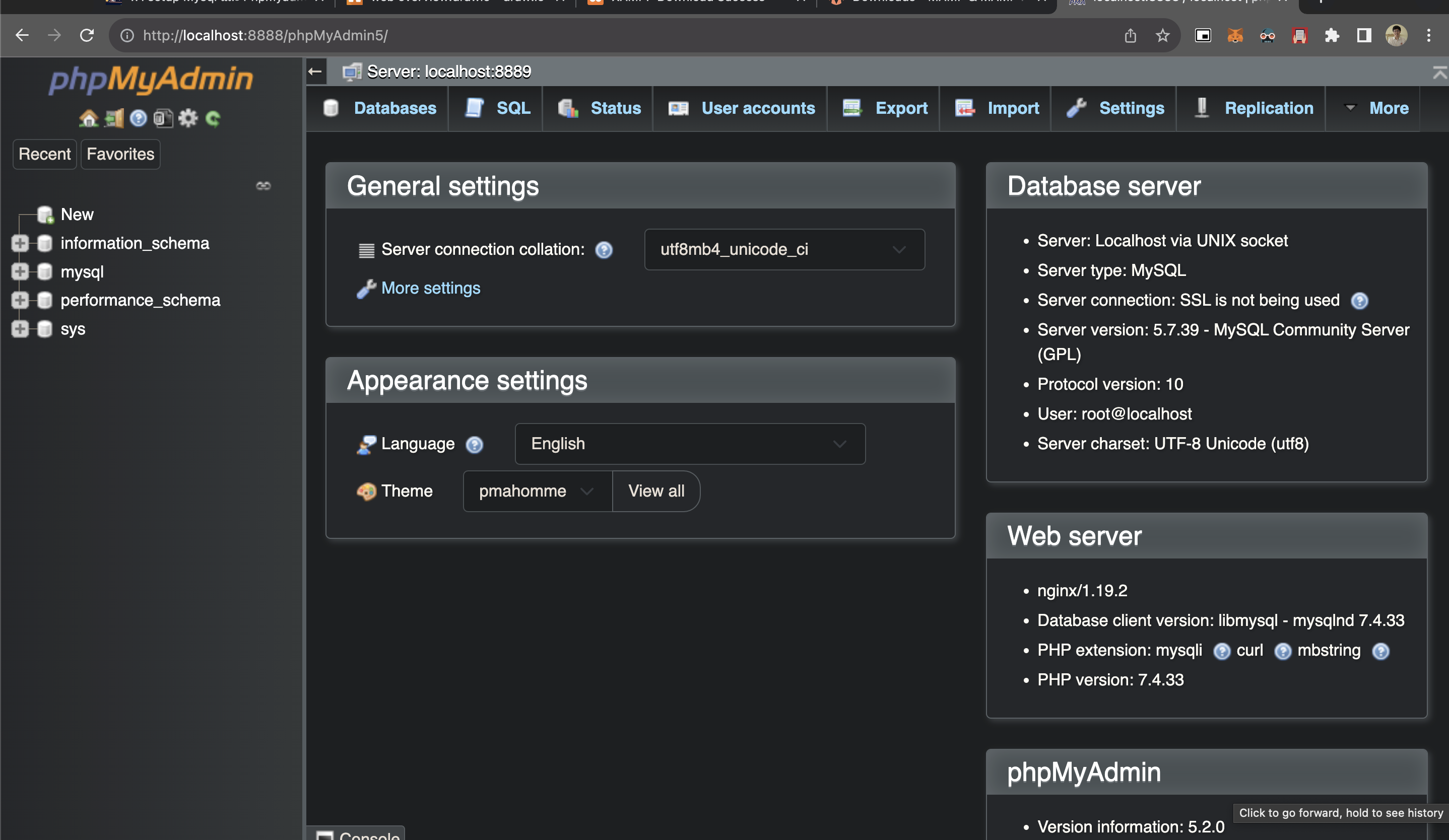Image resolution: width=1449 pixels, height=840 pixels.
Task: Open the MySQL documentation icon in sidebar
Action: tap(163, 118)
